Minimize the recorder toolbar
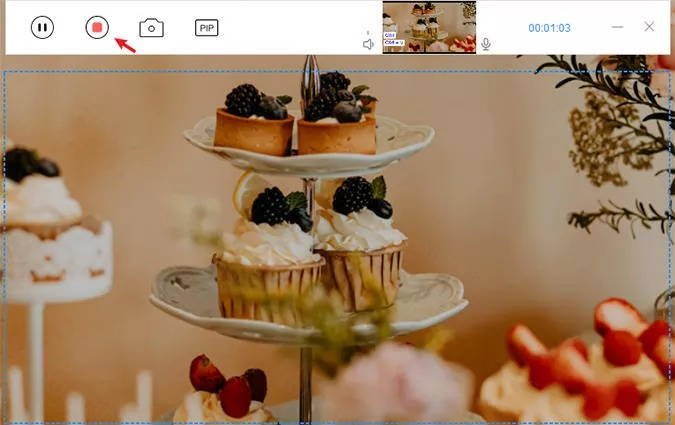The width and height of the screenshot is (675, 425). [617, 27]
